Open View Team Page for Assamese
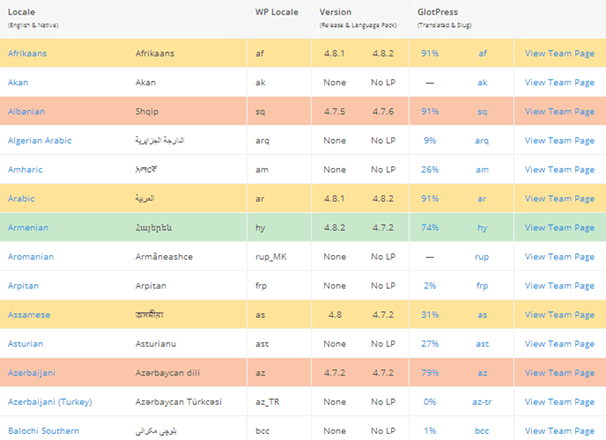The width and height of the screenshot is (606, 440). coord(560,314)
